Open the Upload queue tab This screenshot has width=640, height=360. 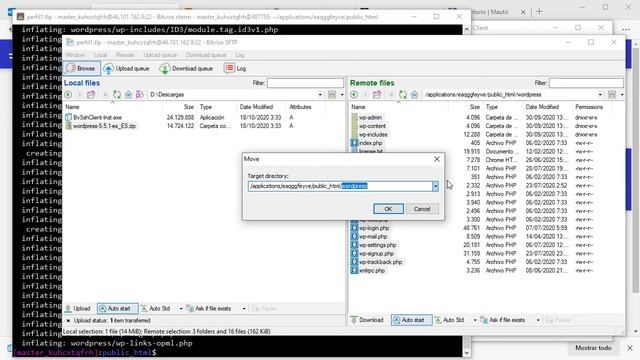click(x=127, y=69)
